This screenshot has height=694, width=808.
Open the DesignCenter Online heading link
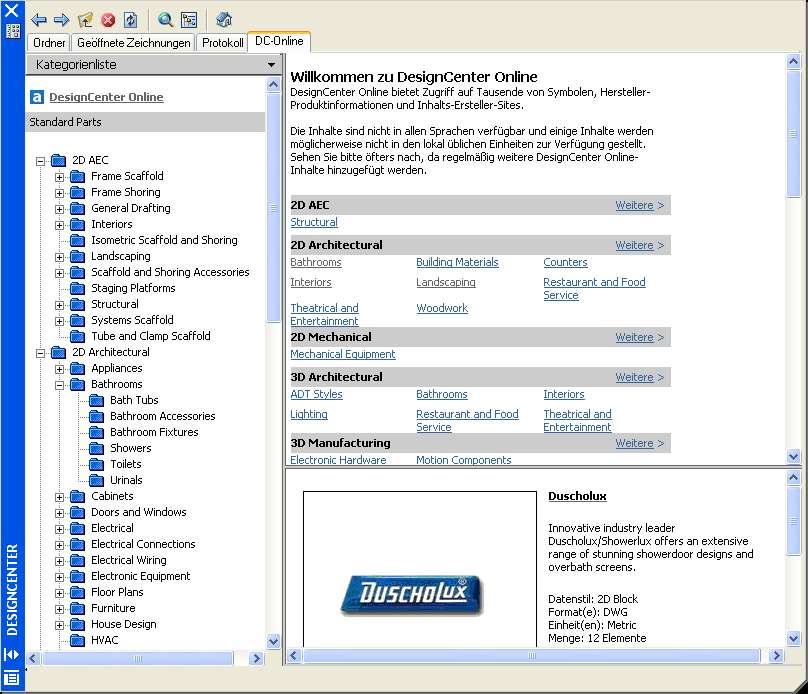coord(106,97)
